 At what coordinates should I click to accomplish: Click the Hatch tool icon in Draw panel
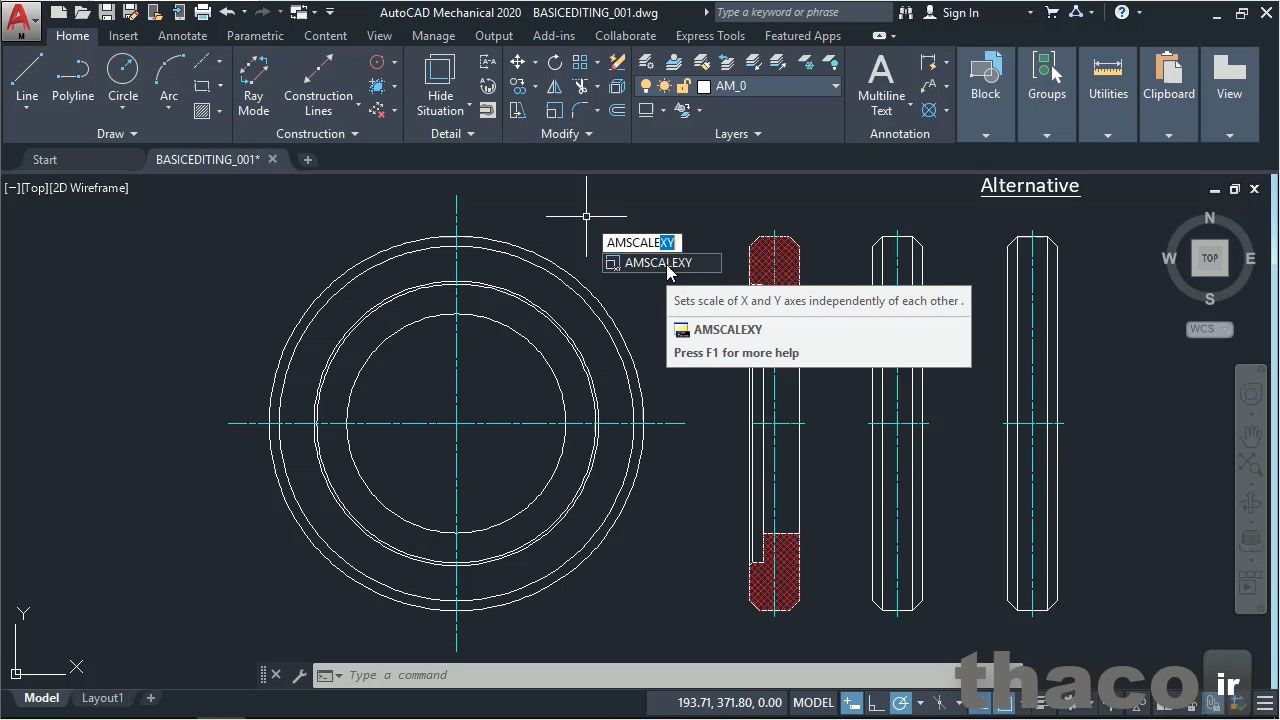pyautogui.click(x=202, y=110)
